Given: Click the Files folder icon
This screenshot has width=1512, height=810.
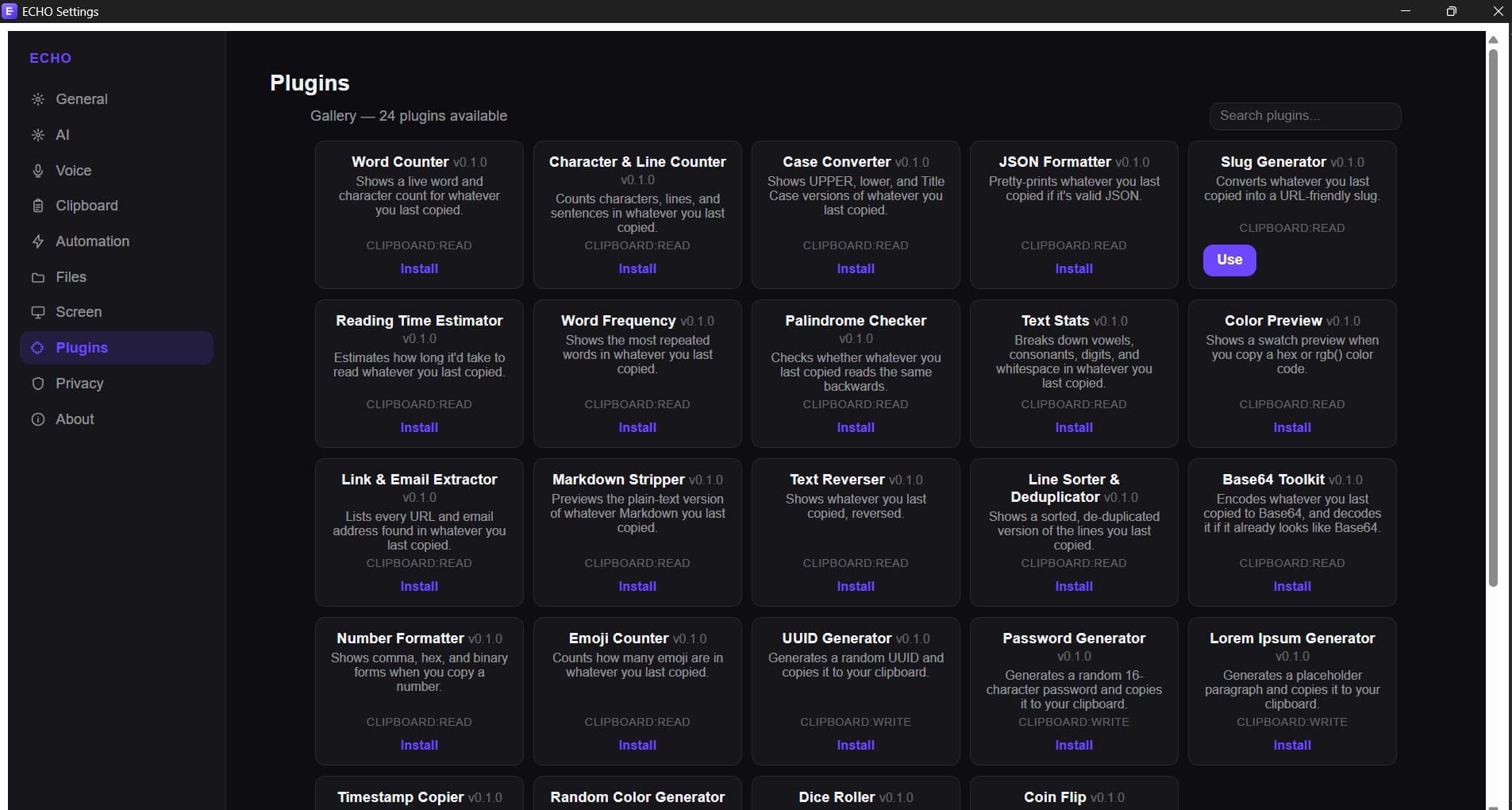Looking at the screenshot, I should tap(37, 277).
